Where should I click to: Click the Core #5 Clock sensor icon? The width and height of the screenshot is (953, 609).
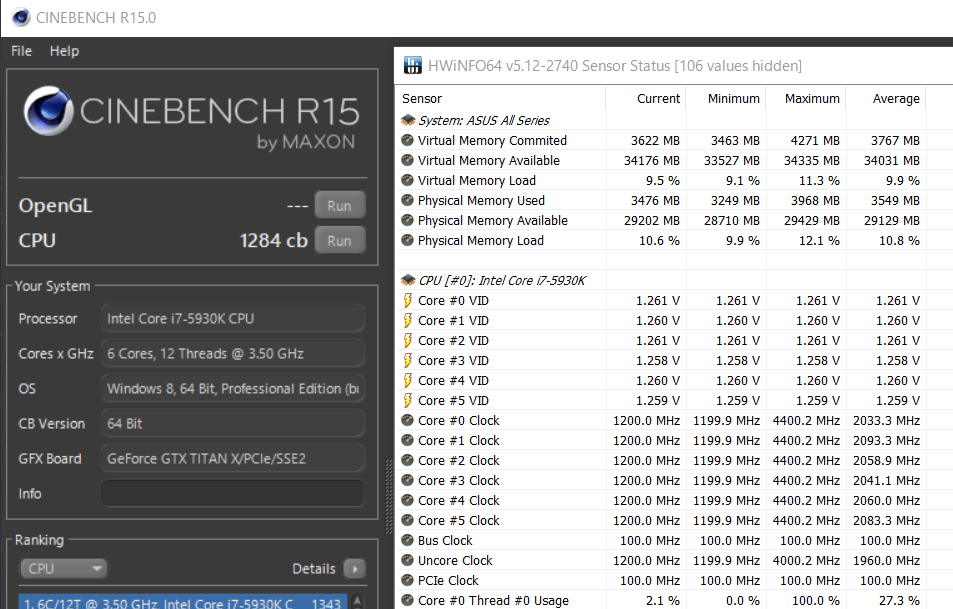tap(407, 520)
